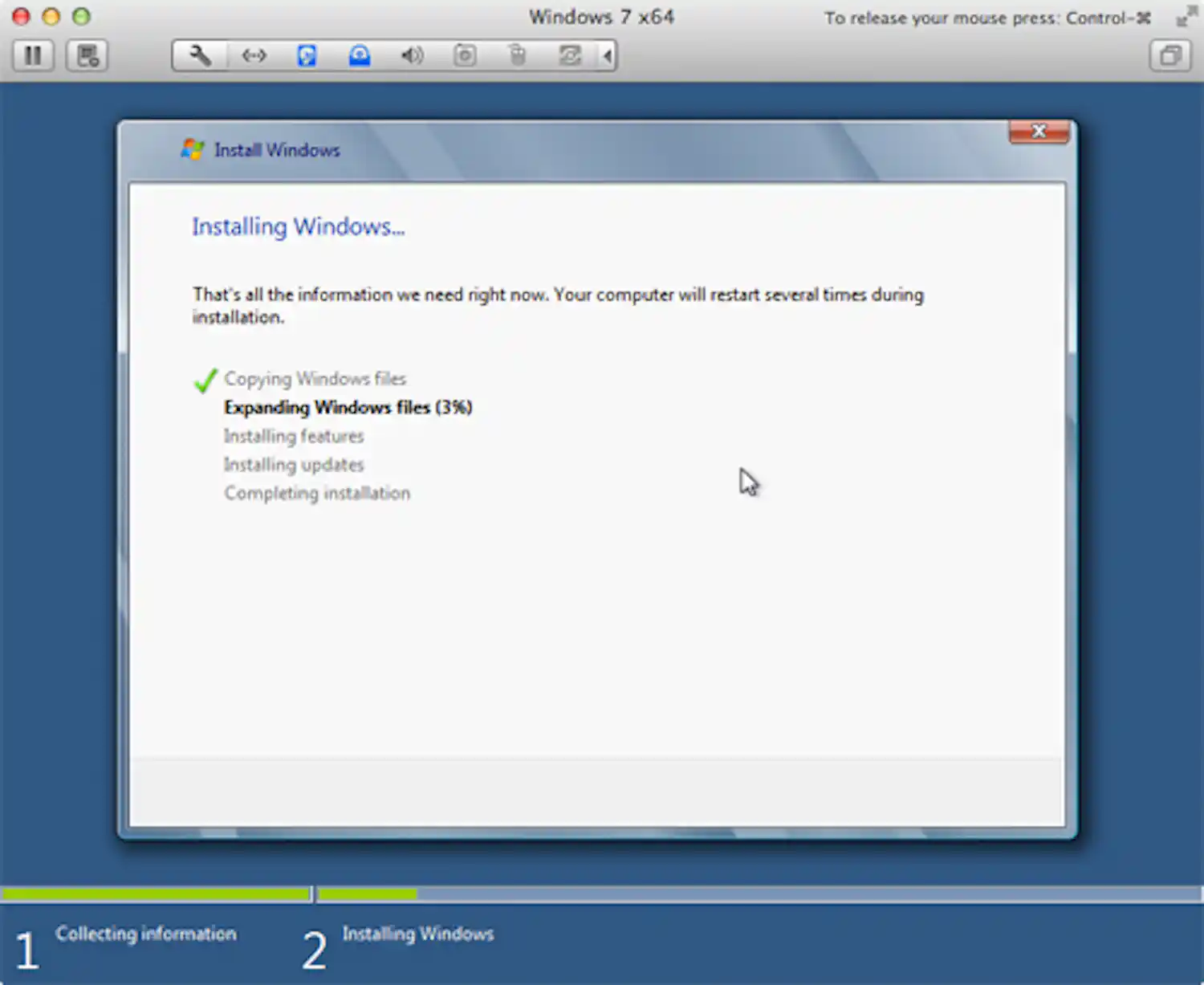Switch to Unity view button
The width and height of the screenshot is (1204, 985).
pos(1170,55)
